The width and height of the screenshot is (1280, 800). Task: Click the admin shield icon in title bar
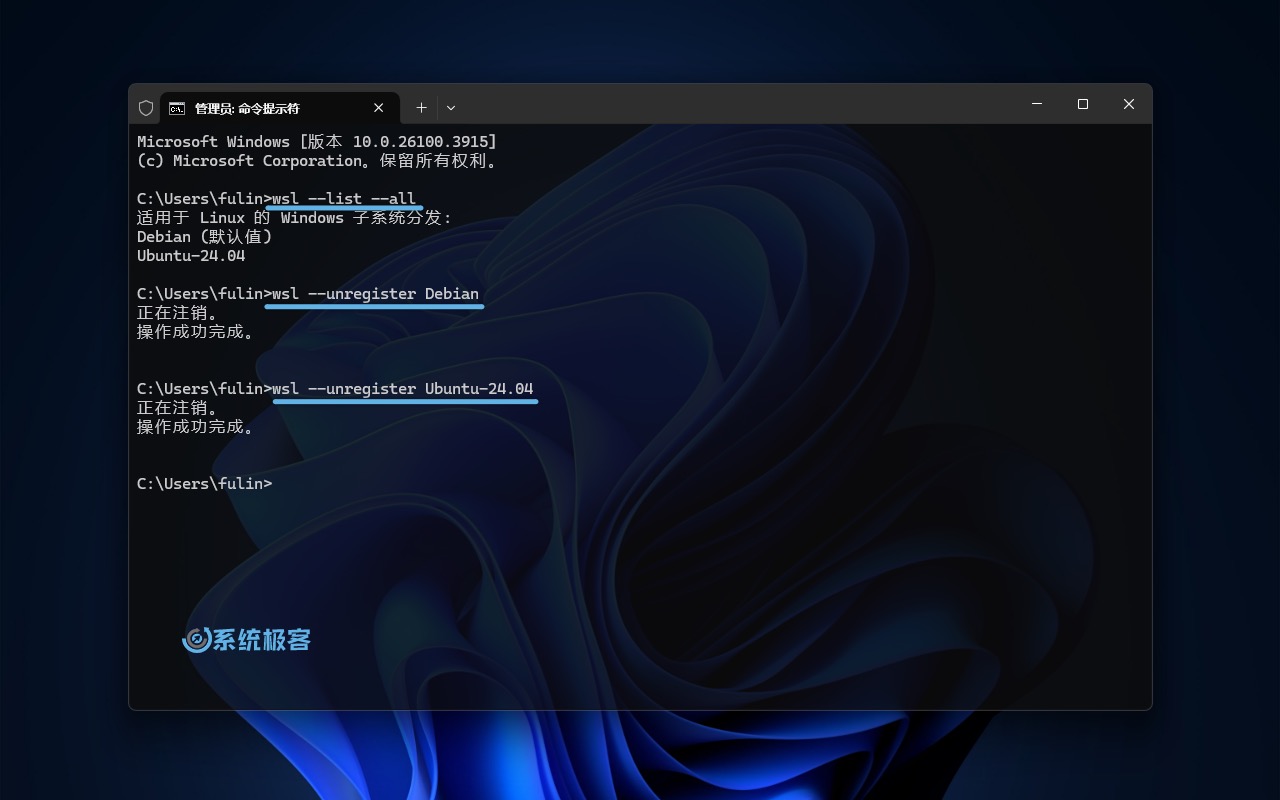click(x=146, y=108)
